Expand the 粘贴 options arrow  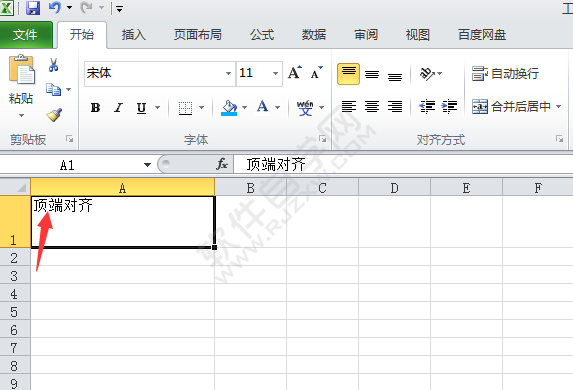tap(21, 116)
